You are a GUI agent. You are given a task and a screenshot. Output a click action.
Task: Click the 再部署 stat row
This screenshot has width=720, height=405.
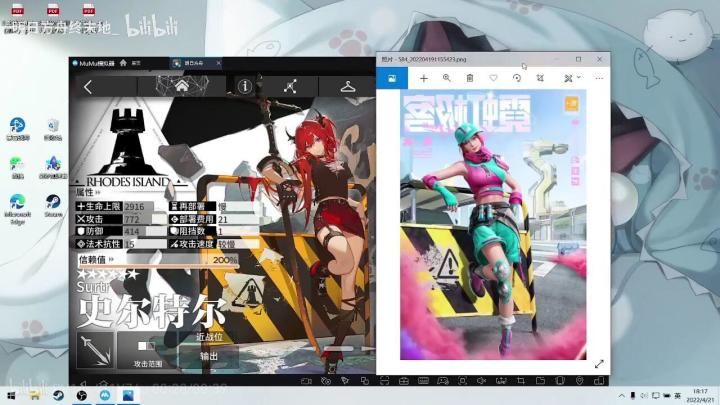click(x=214, y=206)
